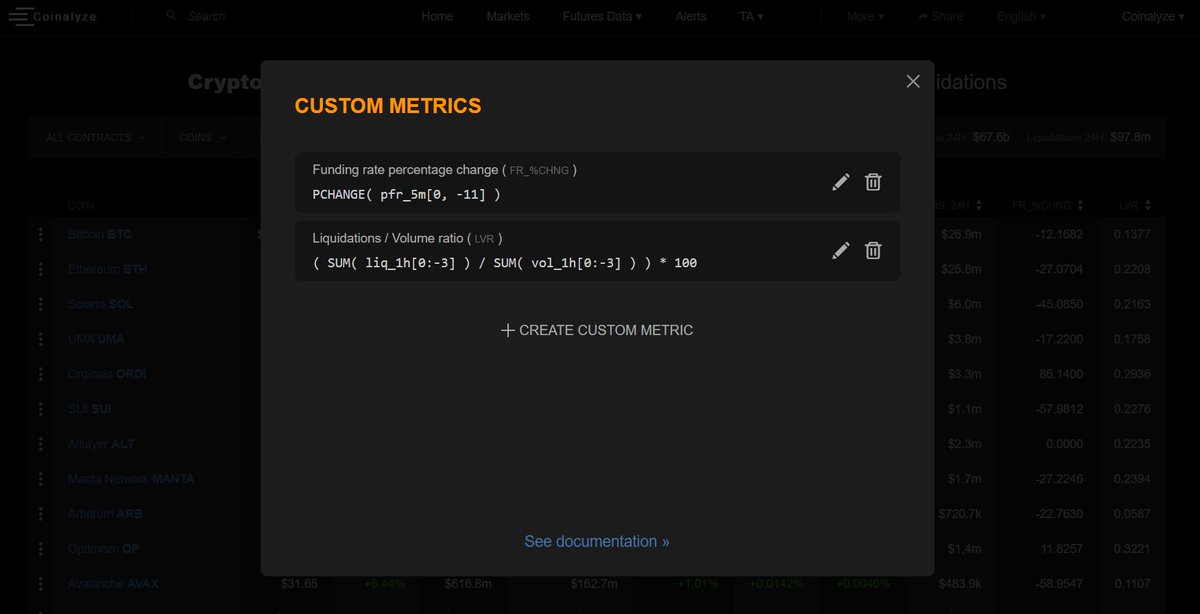The width and height of the screenshot is (1200, 614).
Task: Sort by the LVR column header
Action: tap(1136, 205)
